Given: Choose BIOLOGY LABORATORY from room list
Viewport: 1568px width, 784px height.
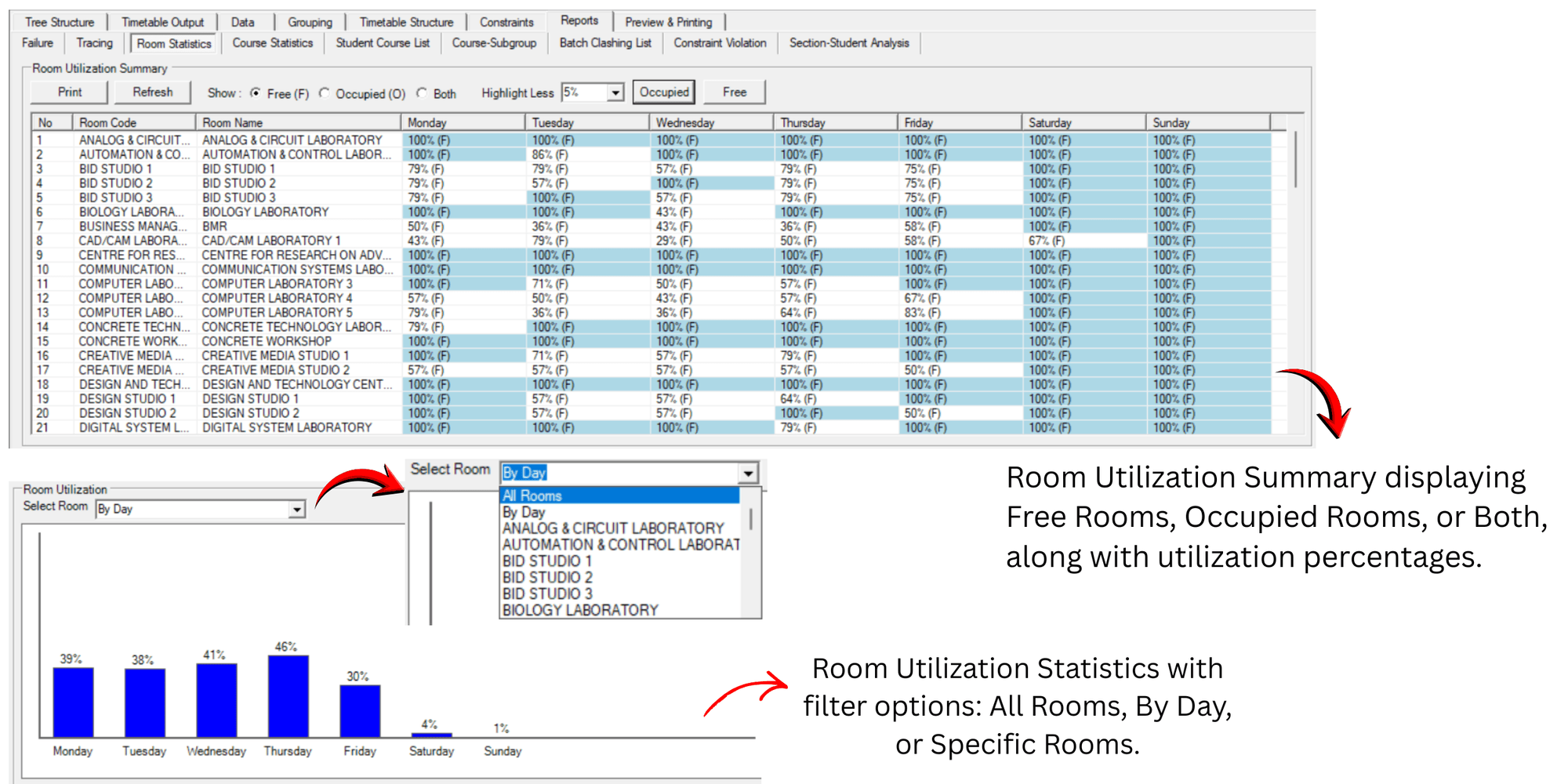Looking at the screenshot, I should pyautogui.click(x=619, y=610).
